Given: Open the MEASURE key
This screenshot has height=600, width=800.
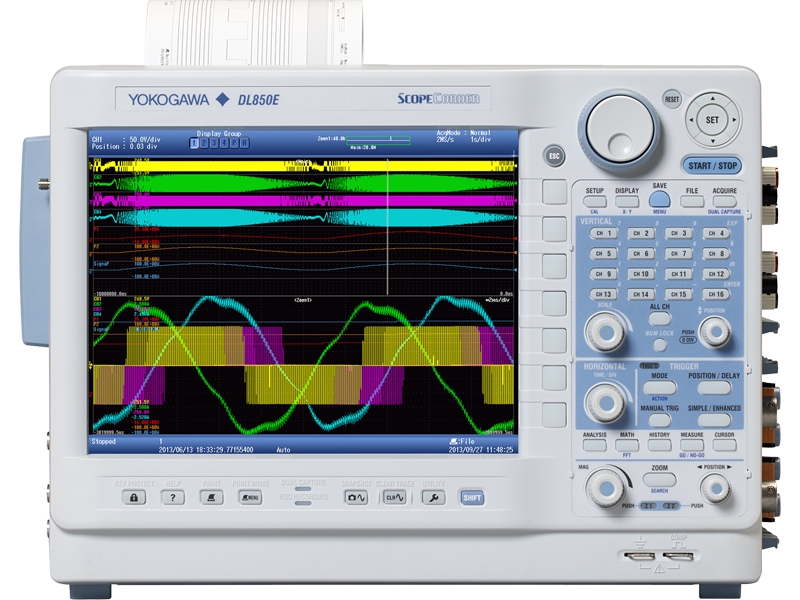Looking at the screenshot, I should pos(692,445).
